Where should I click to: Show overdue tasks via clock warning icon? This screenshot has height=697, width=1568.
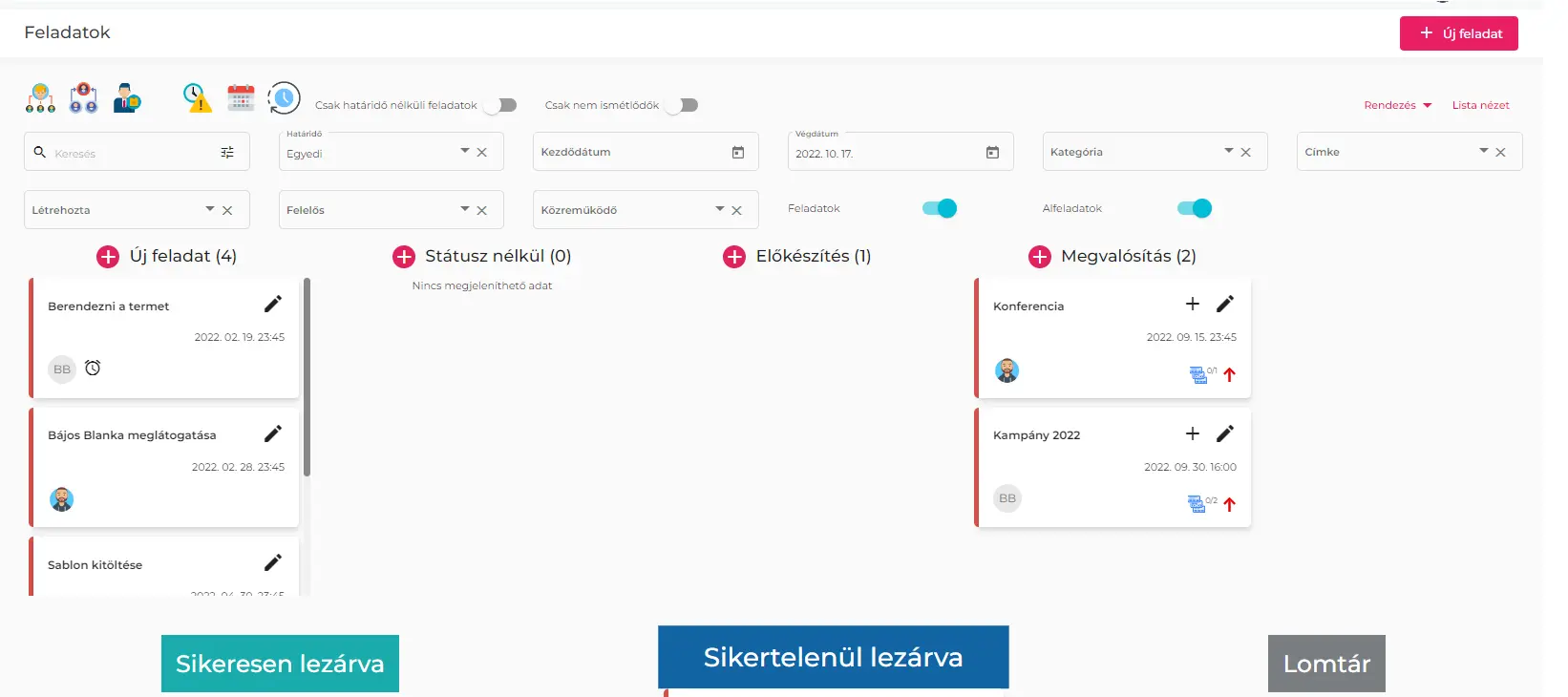197,98
